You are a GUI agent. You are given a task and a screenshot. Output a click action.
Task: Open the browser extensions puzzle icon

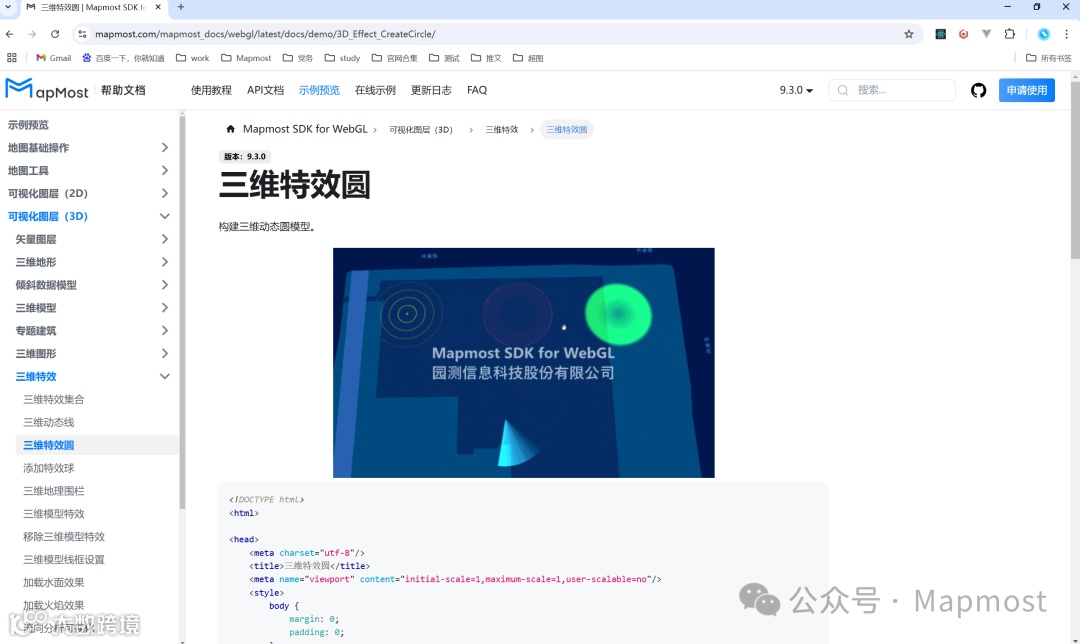1010,34
